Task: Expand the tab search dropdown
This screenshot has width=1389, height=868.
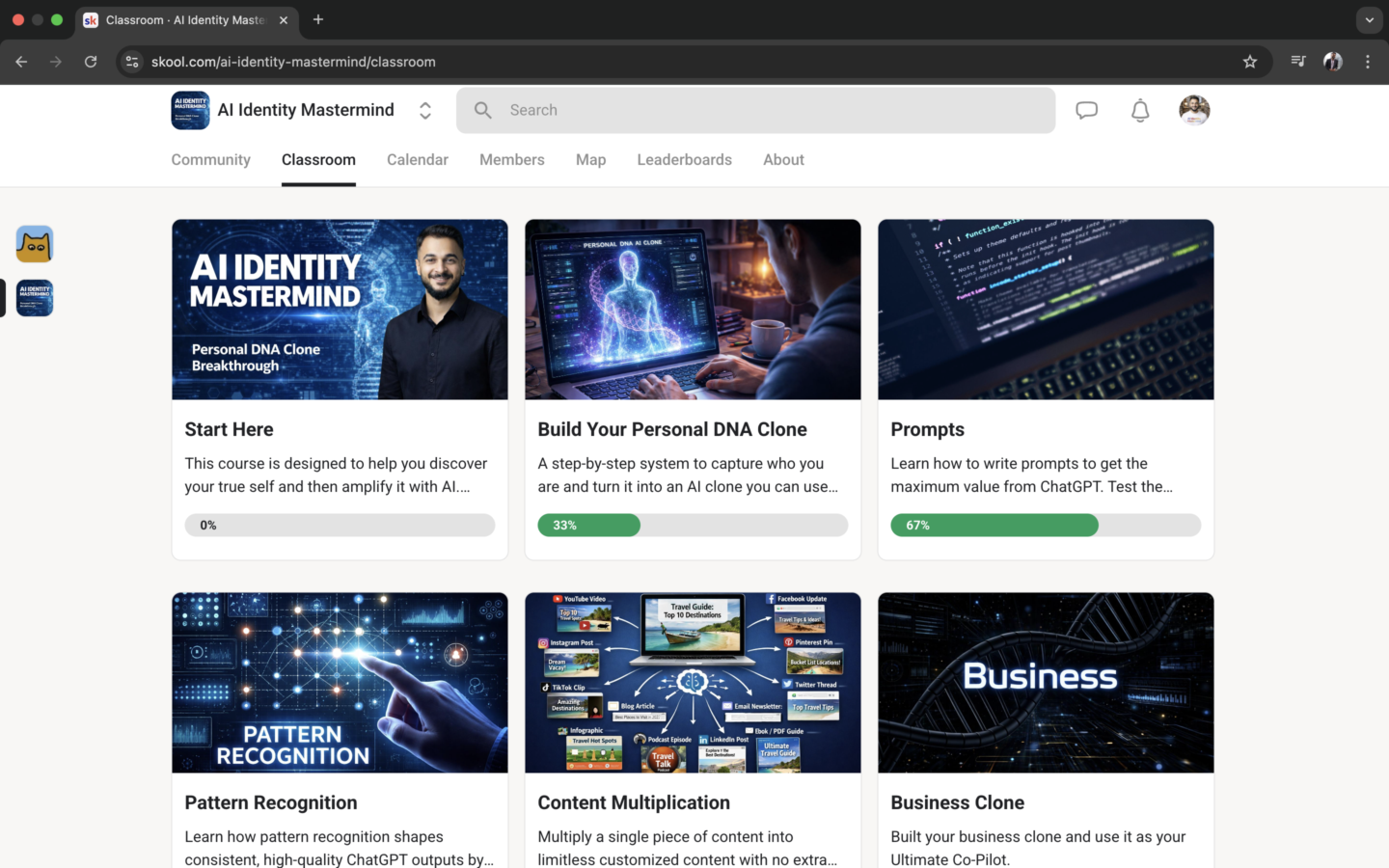Action: coord(1369,19)
